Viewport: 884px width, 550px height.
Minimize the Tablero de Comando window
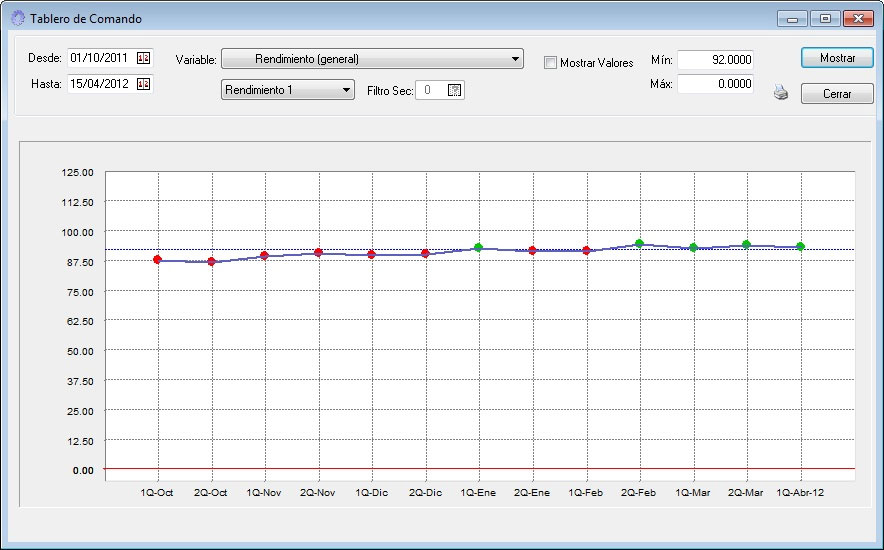coord(793,18)
